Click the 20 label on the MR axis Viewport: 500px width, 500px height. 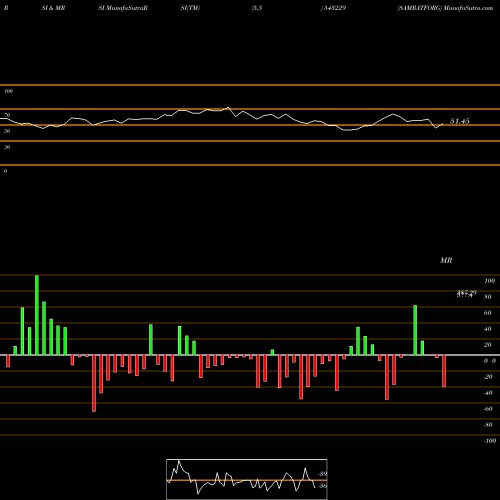click(x=488, y=345)
